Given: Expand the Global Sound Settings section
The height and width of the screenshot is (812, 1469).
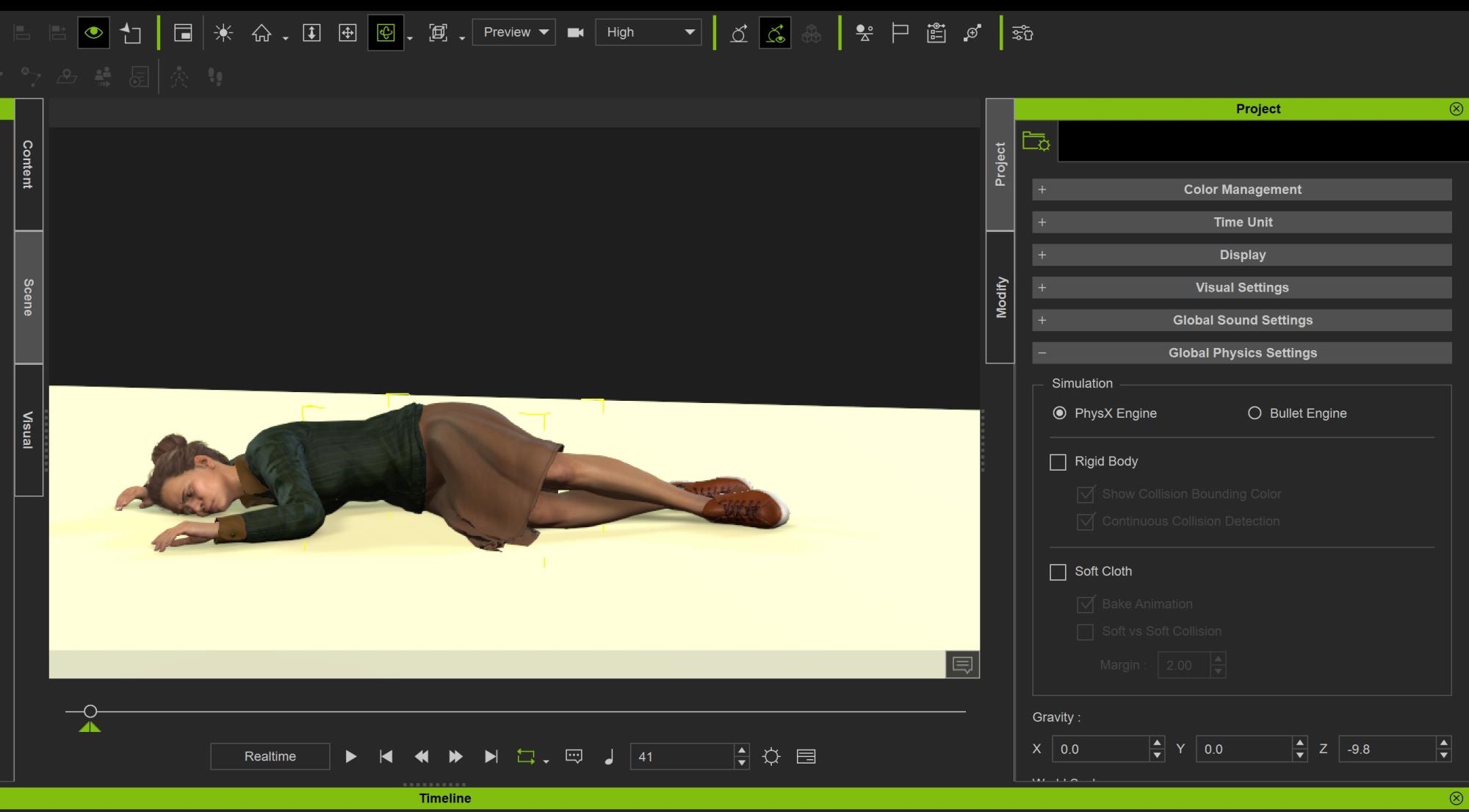Looking at the screenshot, I should (1242, 320).
